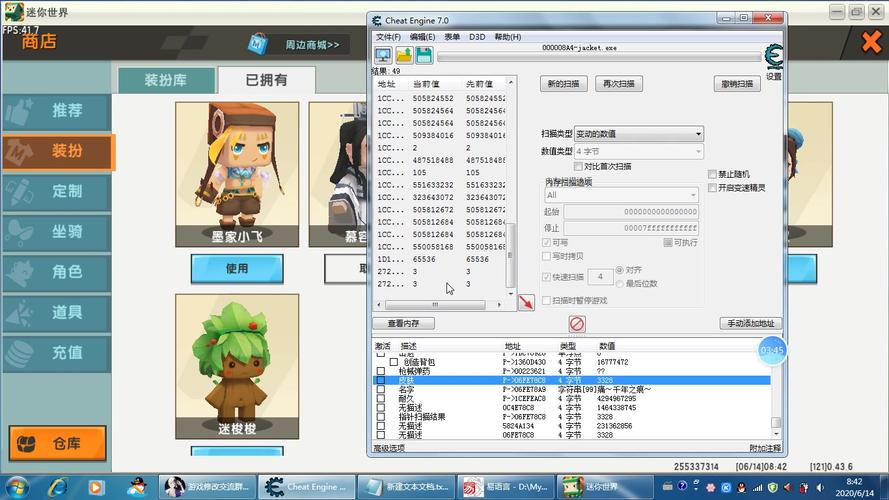Toggle 对比首次扫描 checkbox
This screenshot has height=500, width=889.
click(578, 166)
